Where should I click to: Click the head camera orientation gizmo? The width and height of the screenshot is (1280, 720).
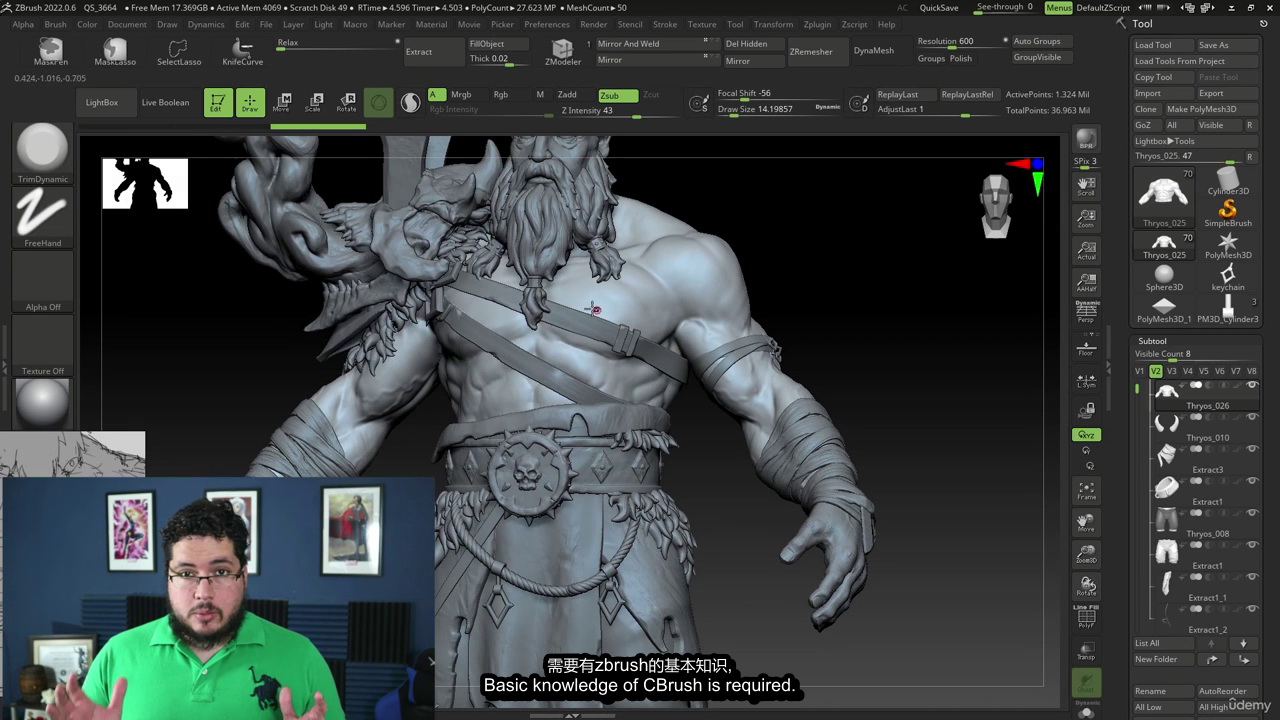click(996, 206)
